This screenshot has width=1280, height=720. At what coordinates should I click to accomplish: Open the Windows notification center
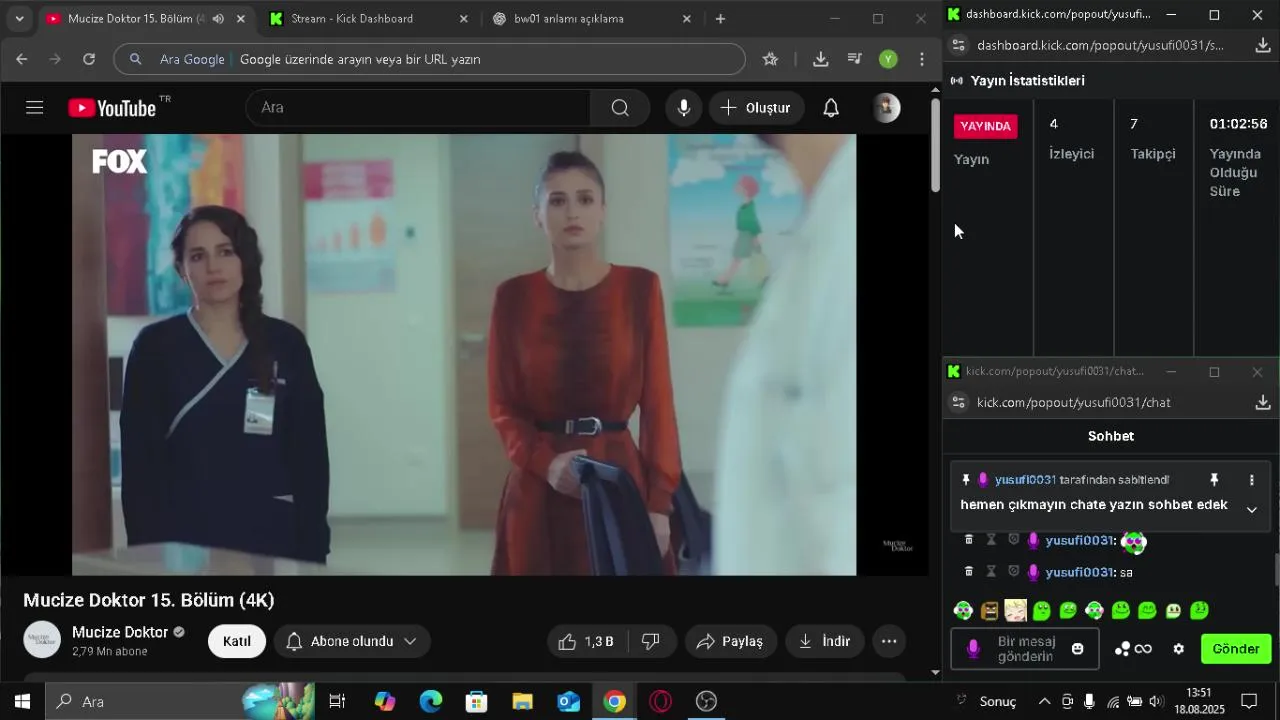1249,701
